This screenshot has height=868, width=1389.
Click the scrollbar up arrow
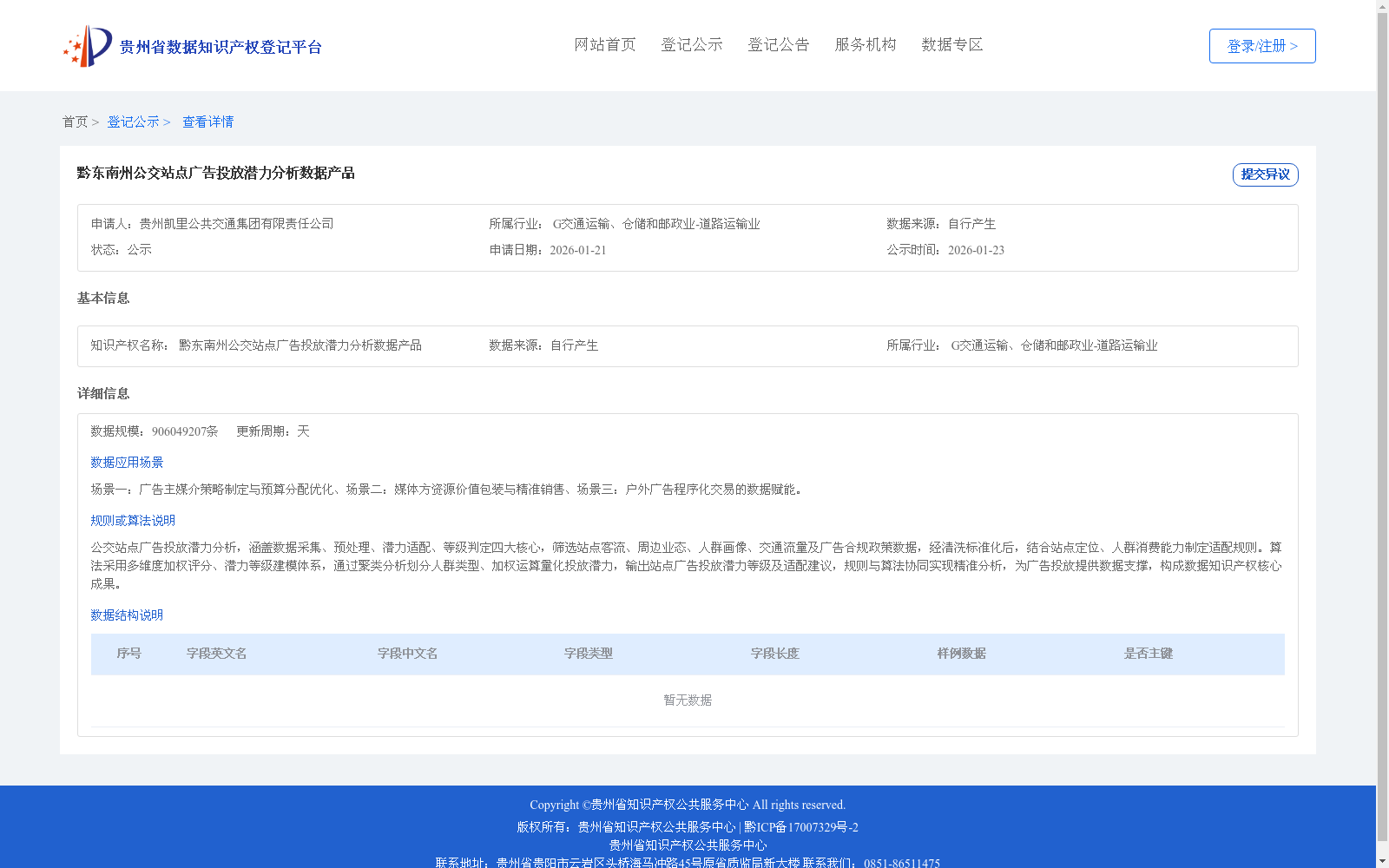pos(1382,6)
